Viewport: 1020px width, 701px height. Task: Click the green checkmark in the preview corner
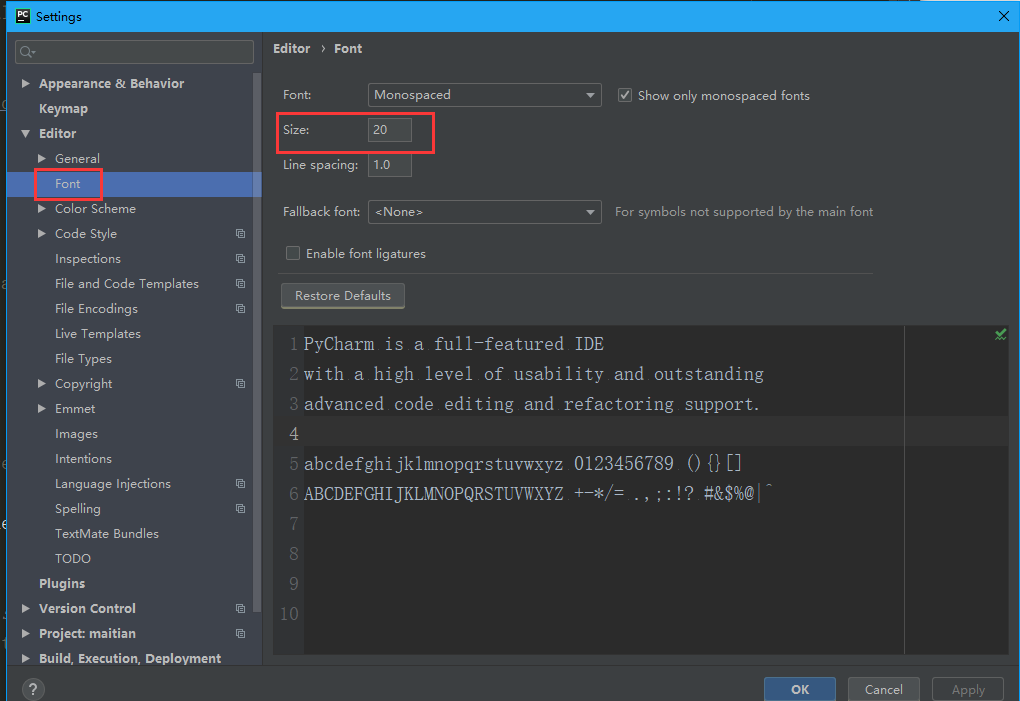pyautogui.click(x=1000, y=334)
